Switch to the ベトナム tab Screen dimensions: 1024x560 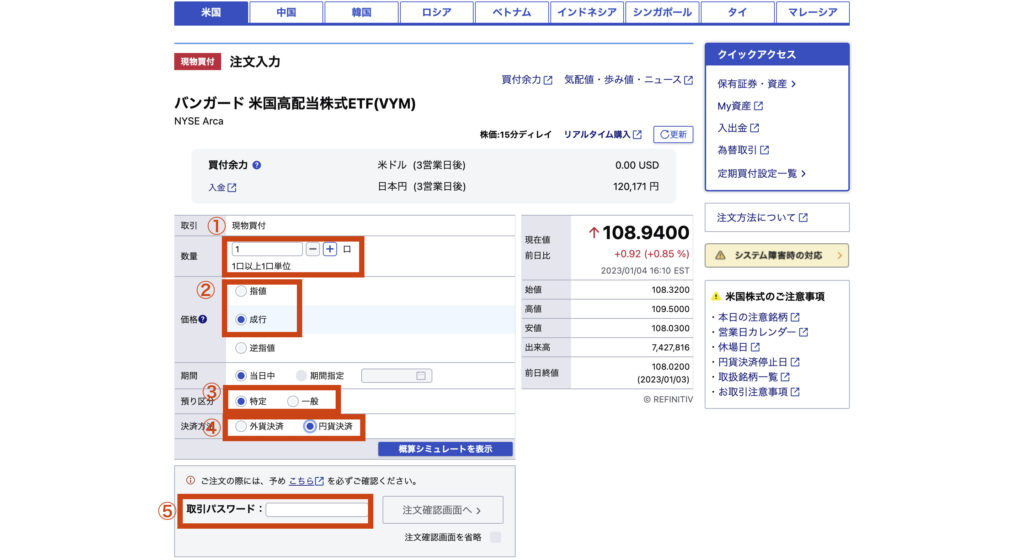(511, 12)
